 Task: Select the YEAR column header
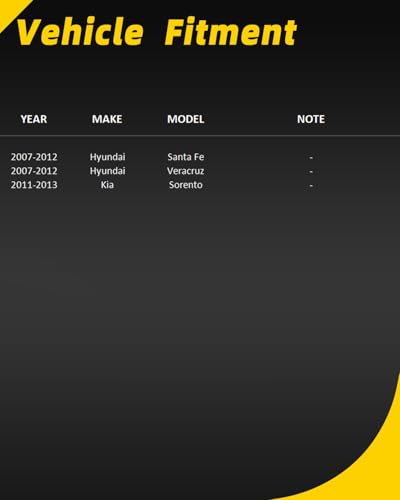tap(34, 119)
